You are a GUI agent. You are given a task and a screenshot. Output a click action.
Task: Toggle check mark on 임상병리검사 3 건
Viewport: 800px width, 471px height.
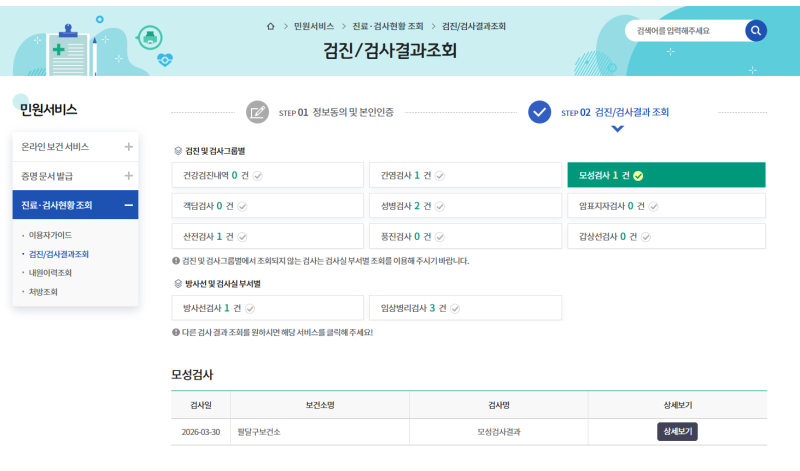pyautogui.click(x=455, y=309)
